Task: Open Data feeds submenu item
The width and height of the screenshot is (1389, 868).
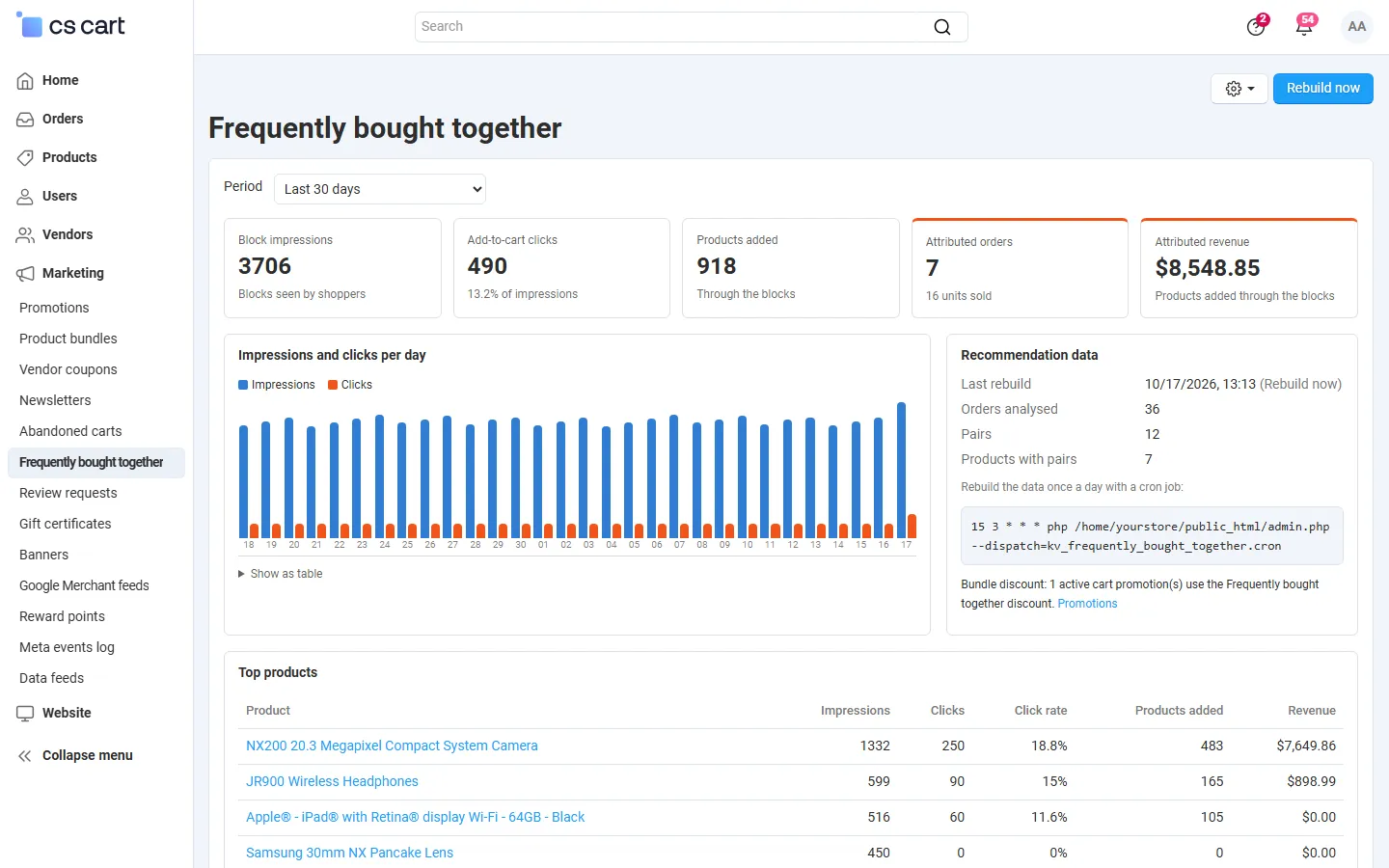Action: [x=52, y=678]
